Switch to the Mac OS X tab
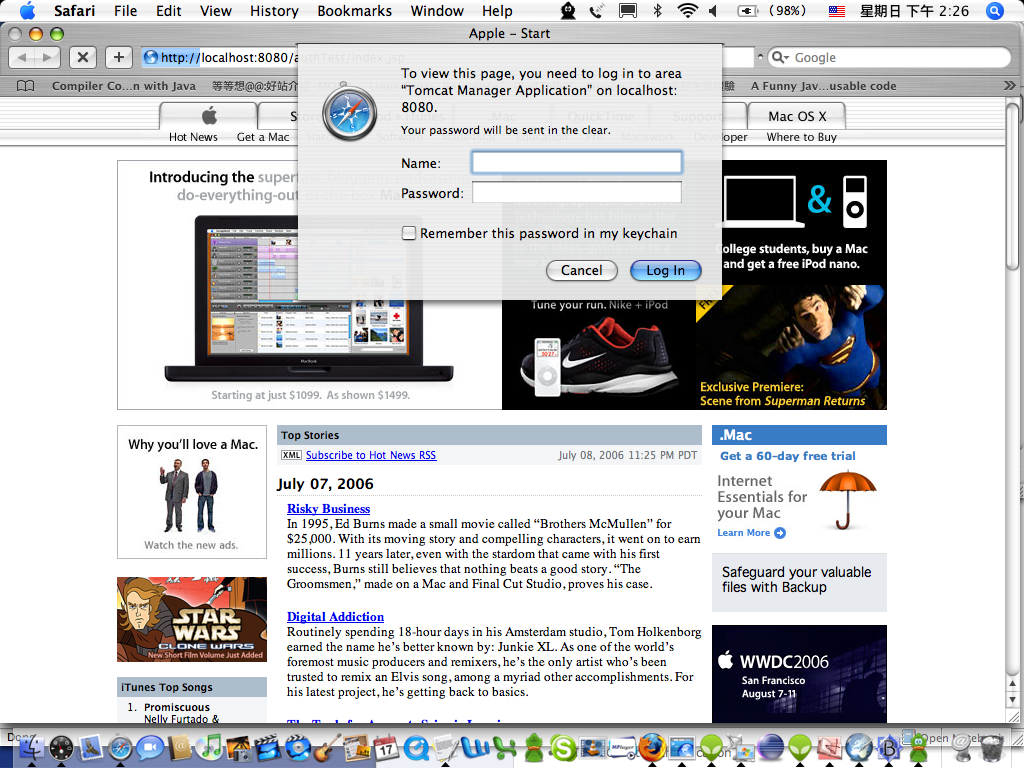The image size is (1024, 768). click(x=797, y=116)
